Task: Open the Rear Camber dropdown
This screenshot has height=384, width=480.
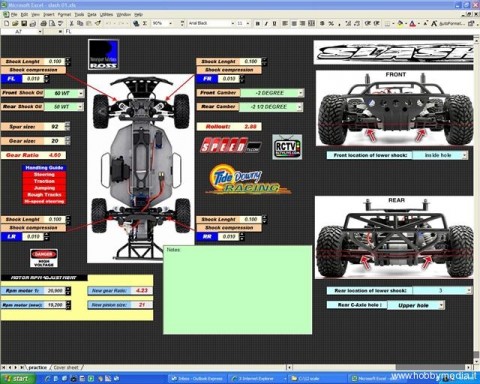Action: click(300, 107)
